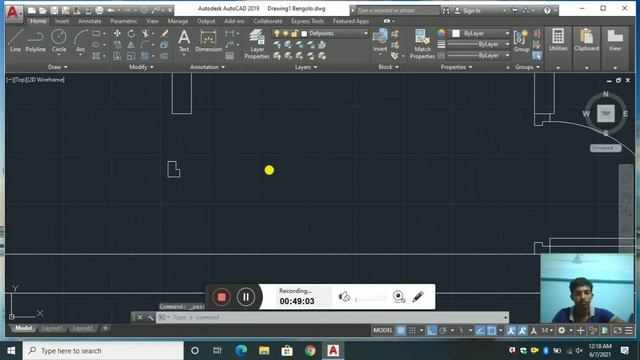640x360 pixels.
Task: Expand the Block panel
Action: tap(388, 67)
